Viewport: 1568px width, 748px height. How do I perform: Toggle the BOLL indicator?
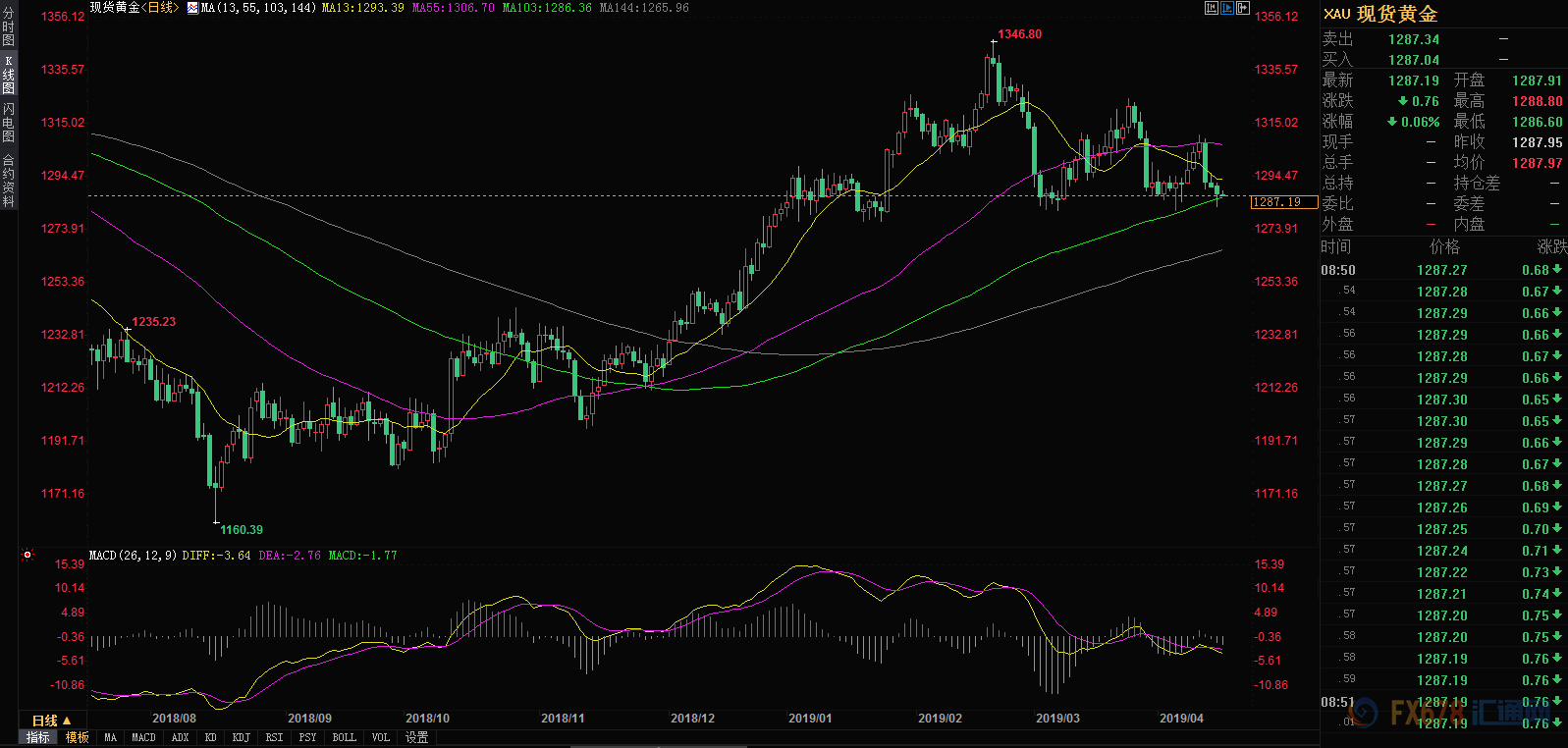pyautogui.click(x=344, y=737)
